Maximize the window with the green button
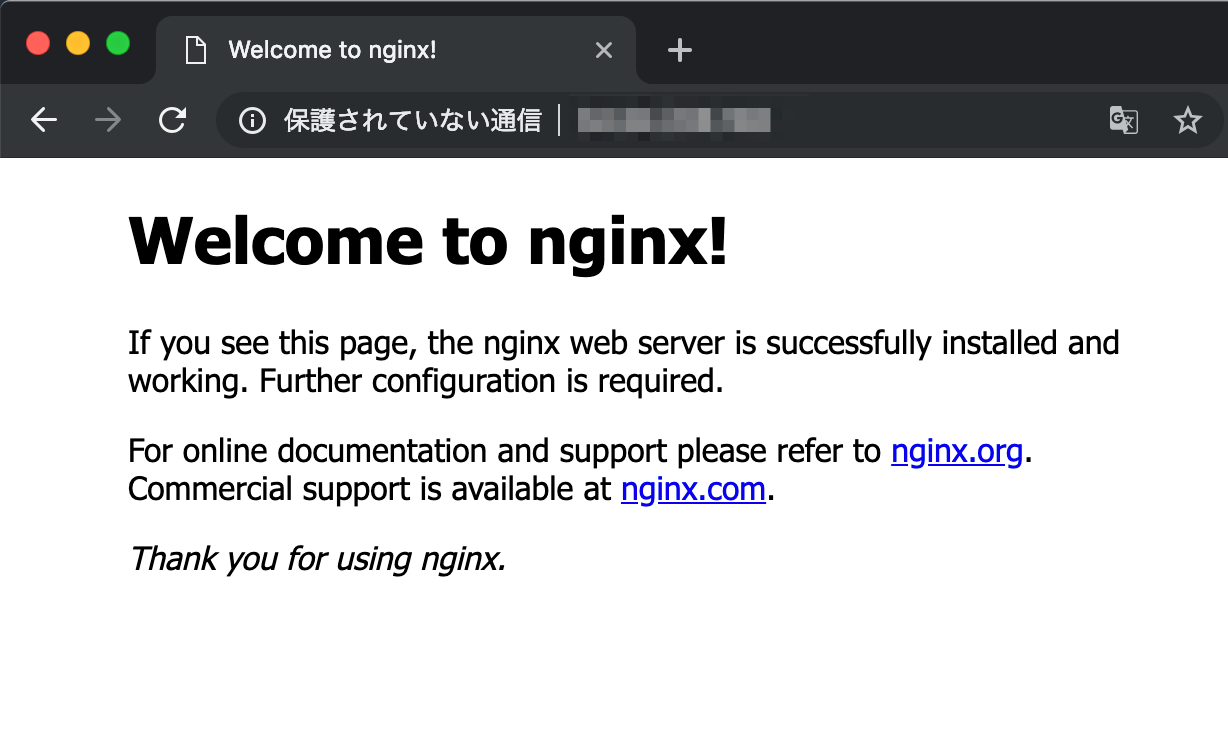The height and width of the screenshot is (744, 1228). 118,43
